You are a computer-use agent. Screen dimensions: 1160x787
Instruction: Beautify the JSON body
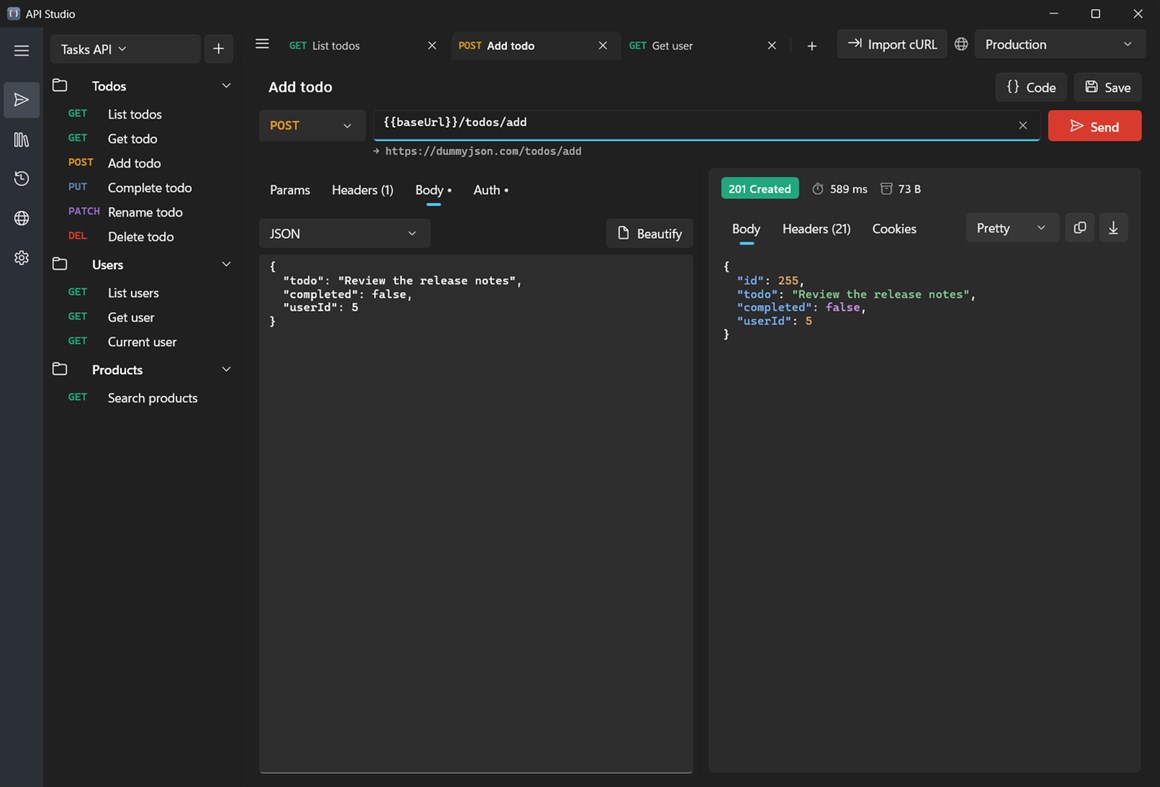coord(650,234)
